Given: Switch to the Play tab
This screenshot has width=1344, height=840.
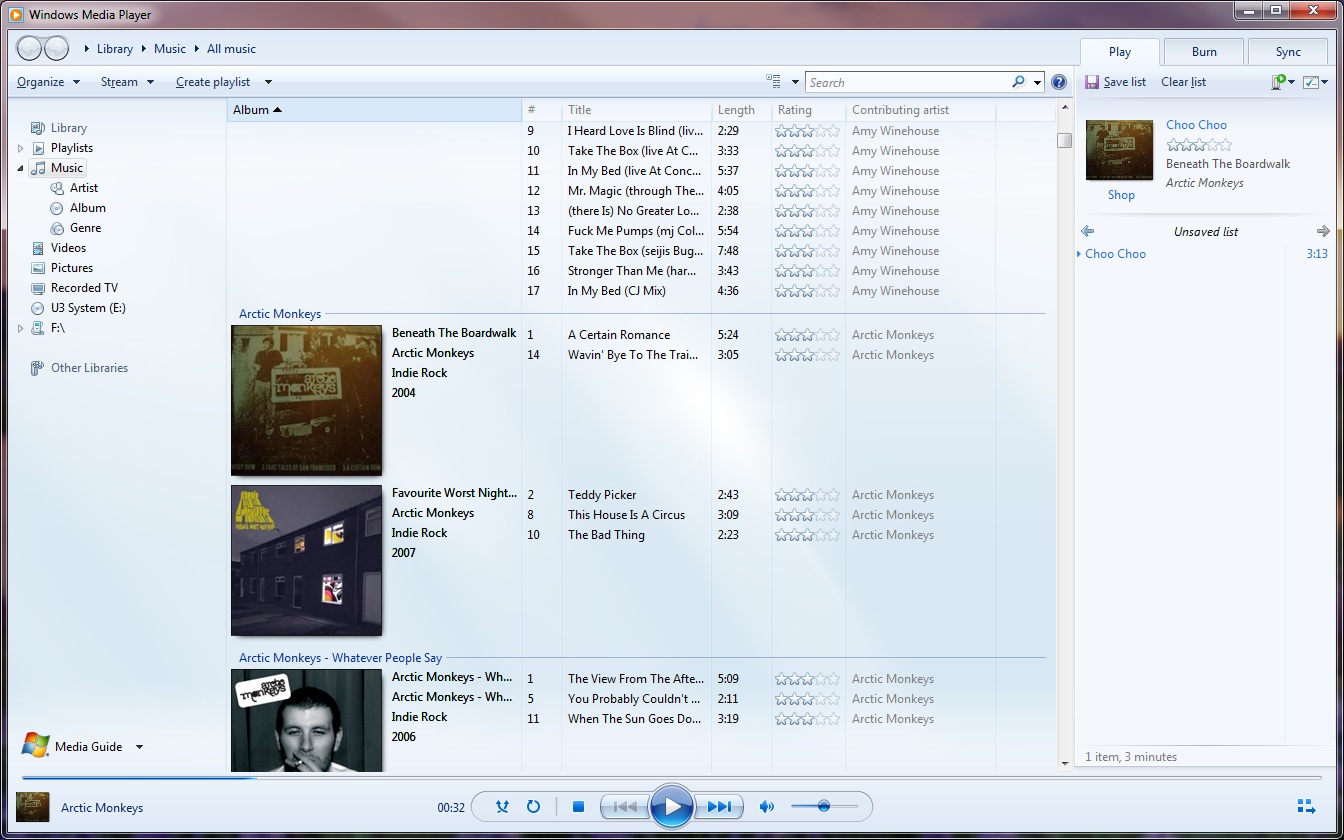Looking at the screenshot, I should (1119, 52).
